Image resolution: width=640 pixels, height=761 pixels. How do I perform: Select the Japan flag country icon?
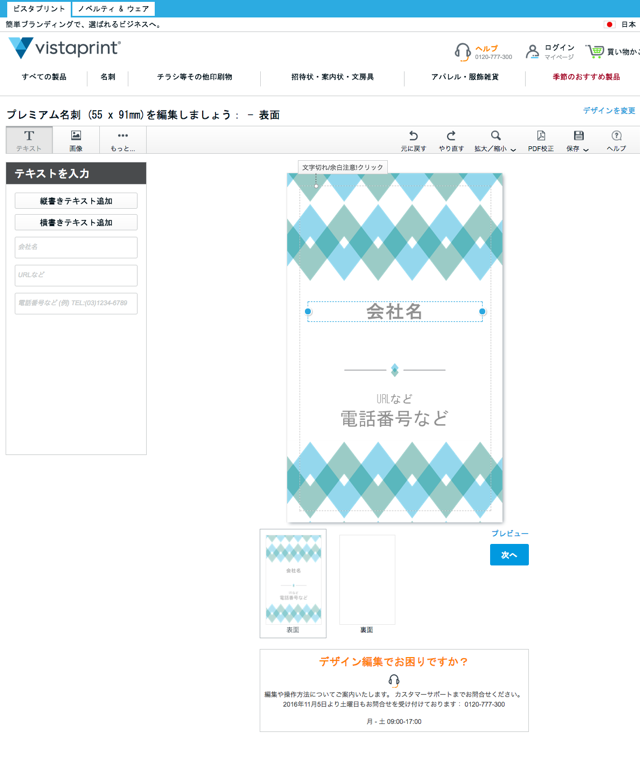click(609, 24)
